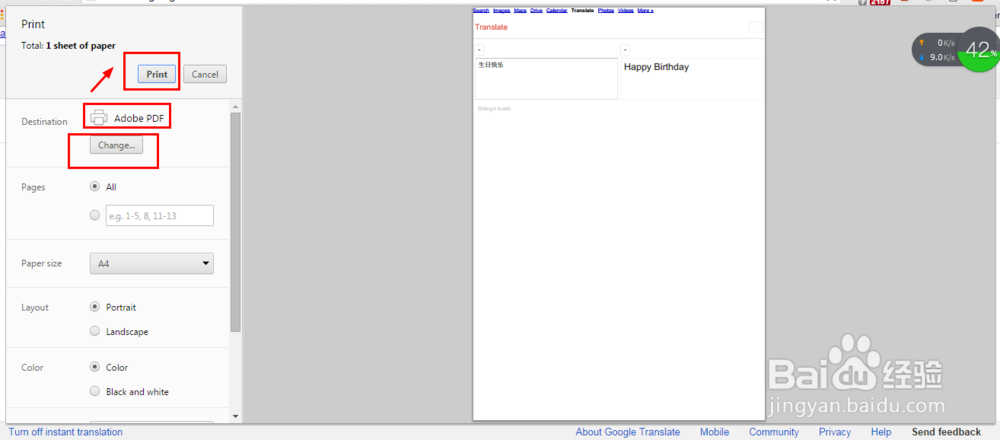Click More » link in preview header
The height and width of the screenshot is (440, 1000).
645,11
